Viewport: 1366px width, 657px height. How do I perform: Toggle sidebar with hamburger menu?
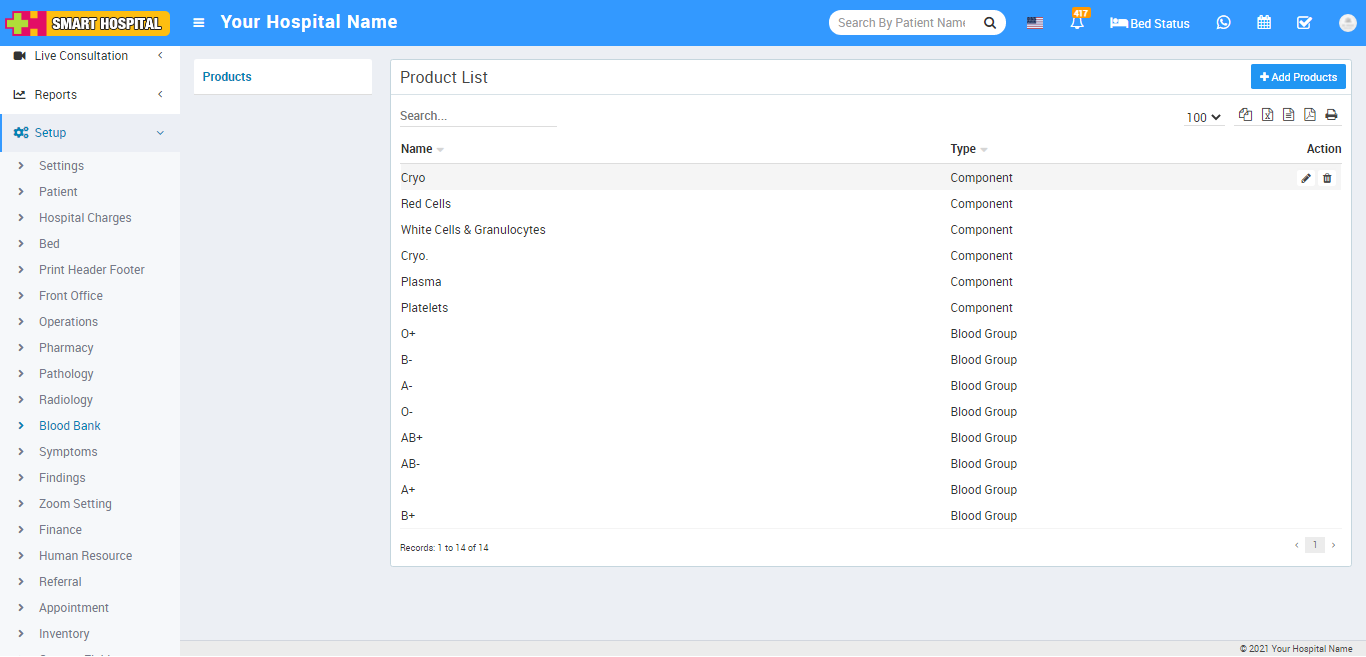(x=199, y=22)
